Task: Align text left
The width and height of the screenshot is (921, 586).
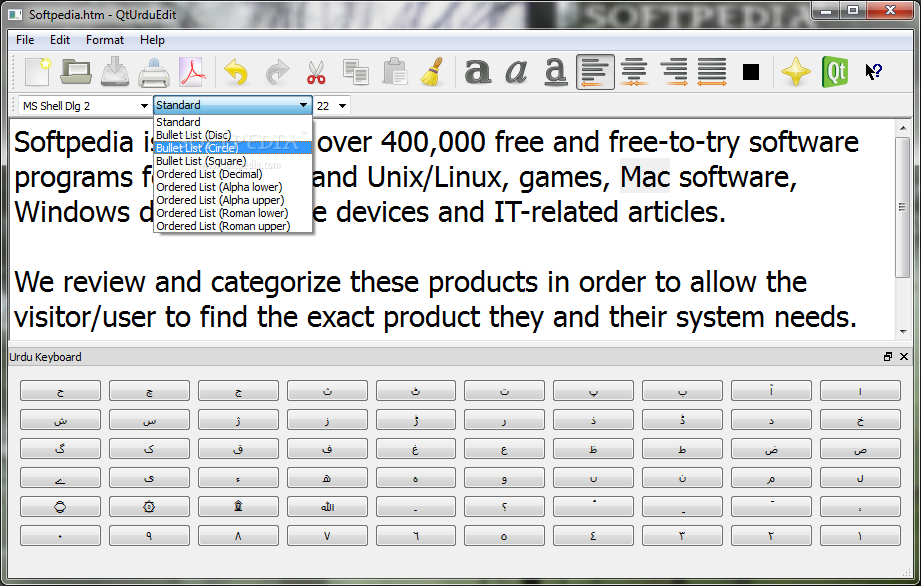Action: click(x=595, y=72)
